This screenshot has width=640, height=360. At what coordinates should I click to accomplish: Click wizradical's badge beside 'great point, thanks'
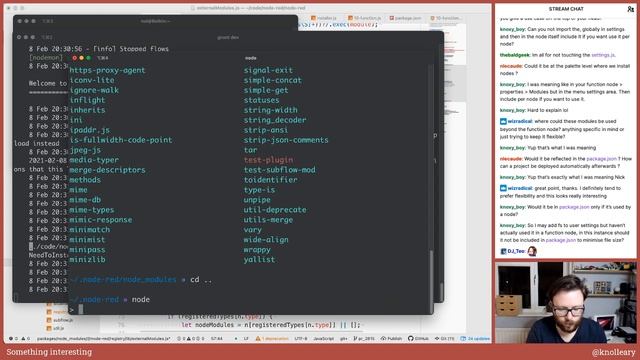tap(503, 189)
